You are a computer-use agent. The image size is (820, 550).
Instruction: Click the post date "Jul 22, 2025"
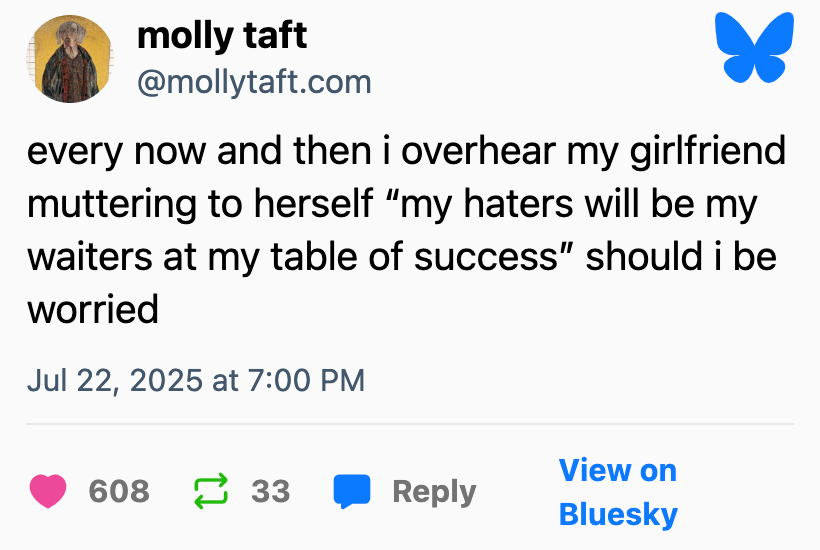(x=114, y=380)
